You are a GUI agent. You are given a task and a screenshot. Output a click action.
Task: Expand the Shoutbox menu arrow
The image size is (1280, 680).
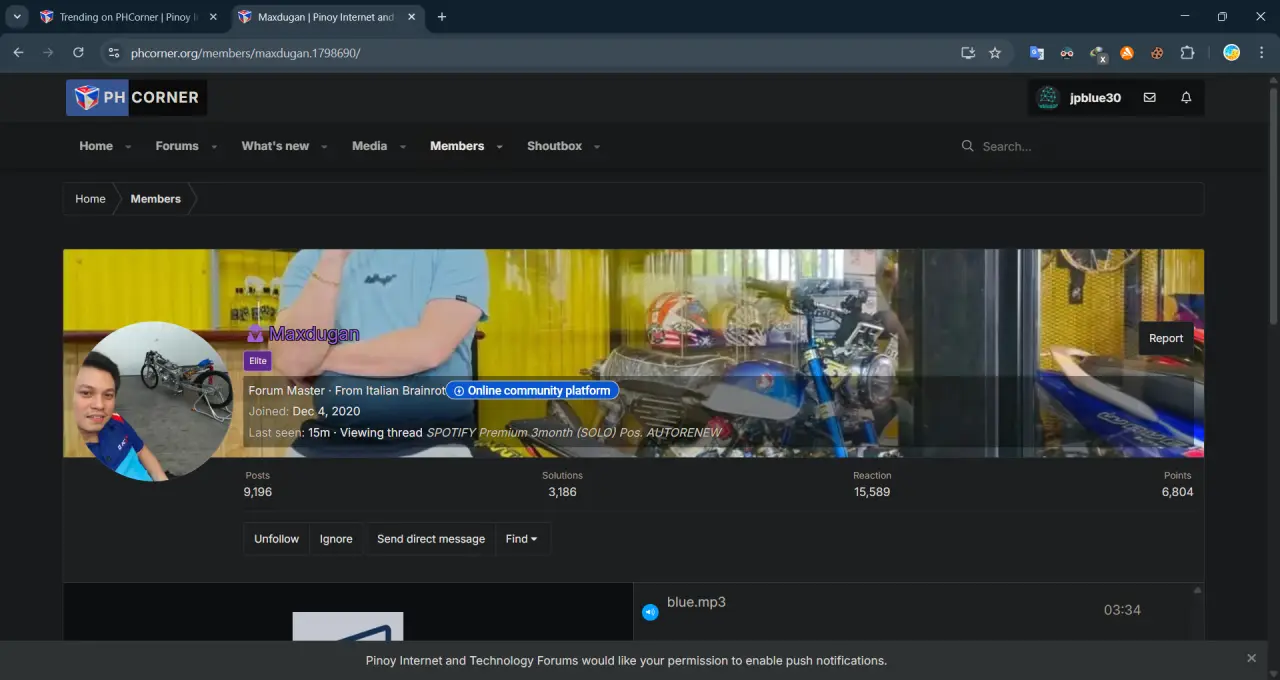point(597,147)
